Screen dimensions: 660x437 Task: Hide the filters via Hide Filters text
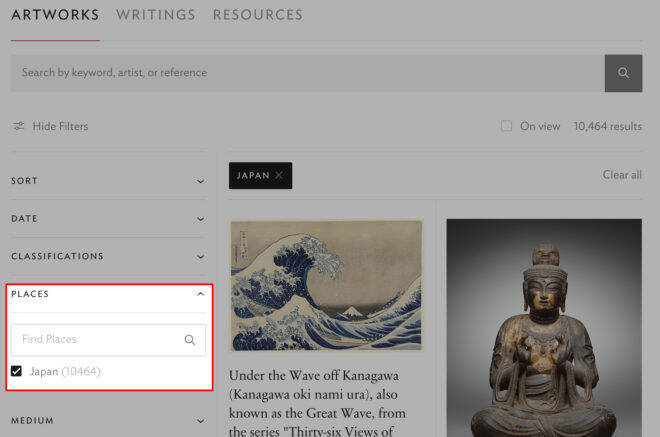[x=60, y=126]
